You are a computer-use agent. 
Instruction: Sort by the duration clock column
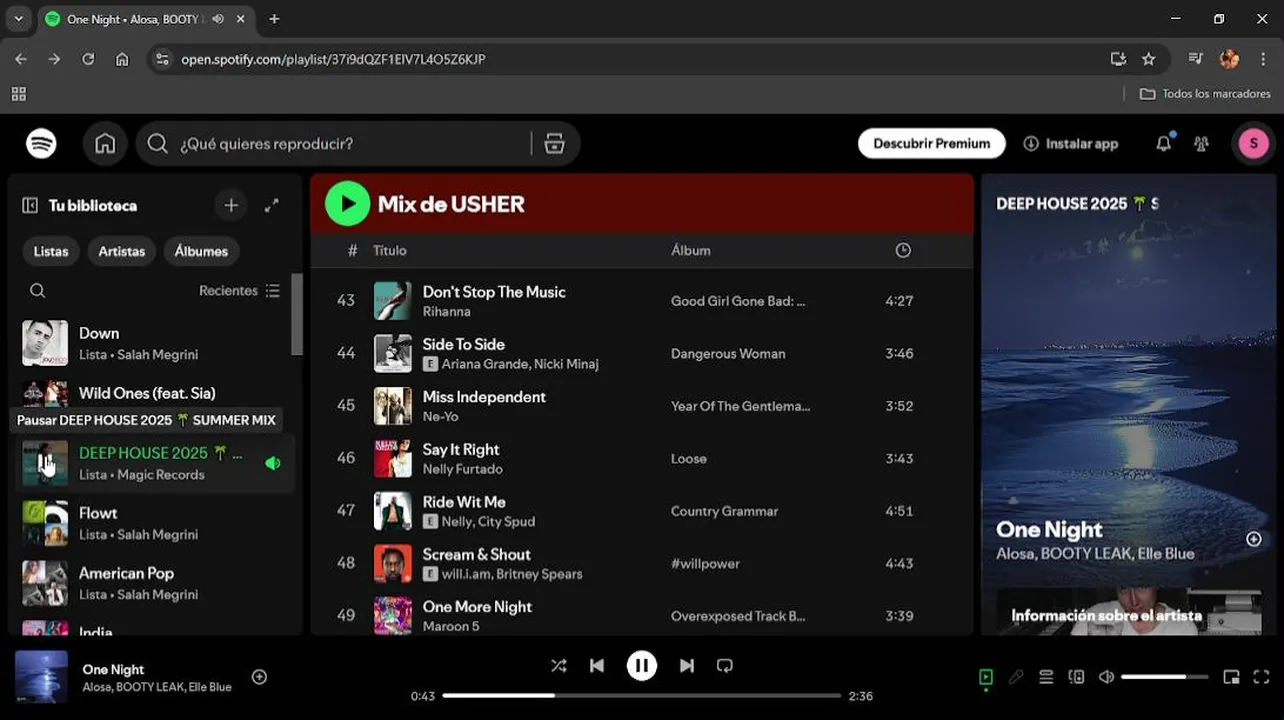coord(903,251)
